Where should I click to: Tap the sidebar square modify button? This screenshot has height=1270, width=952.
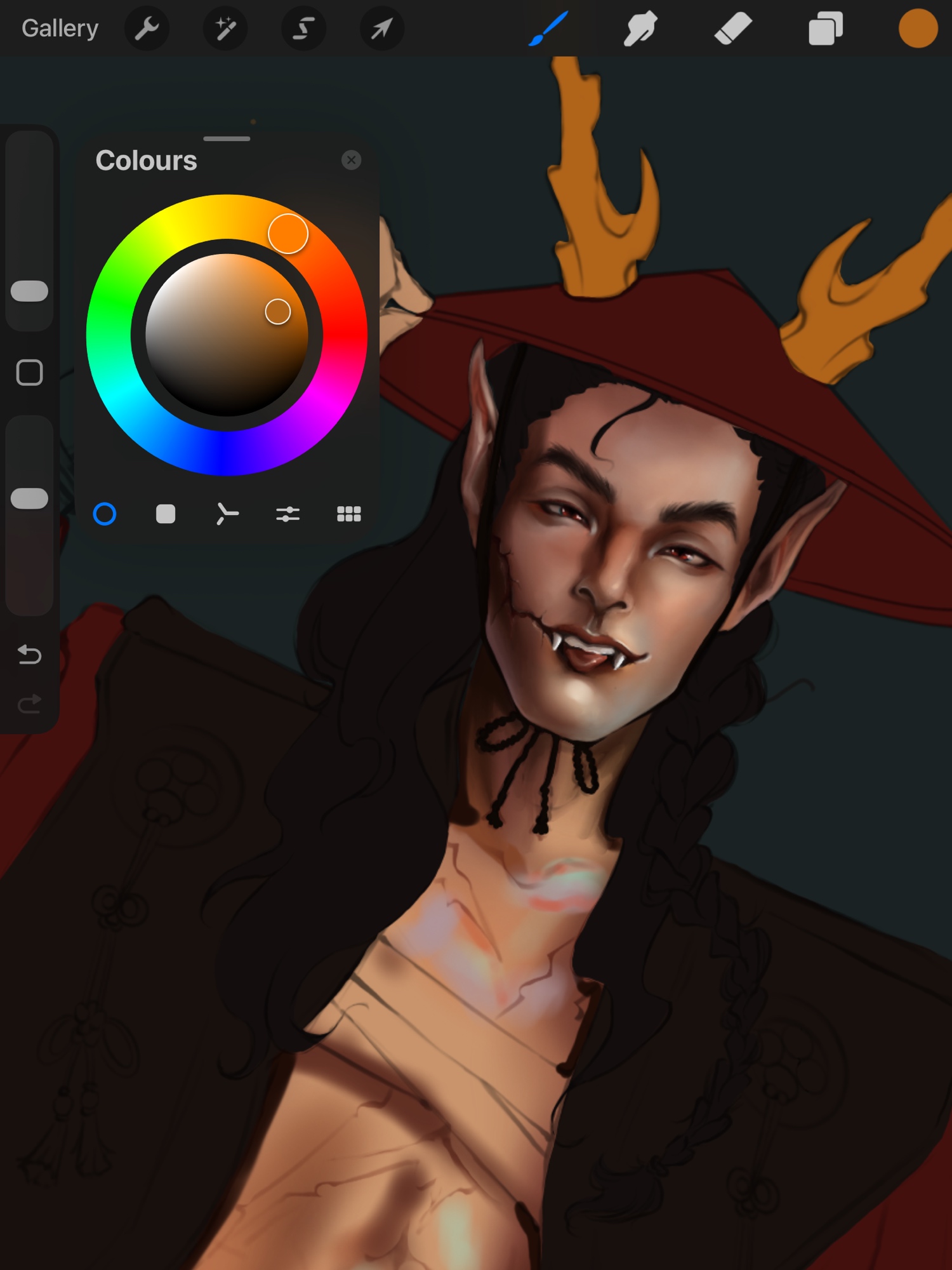pos(29,373)
